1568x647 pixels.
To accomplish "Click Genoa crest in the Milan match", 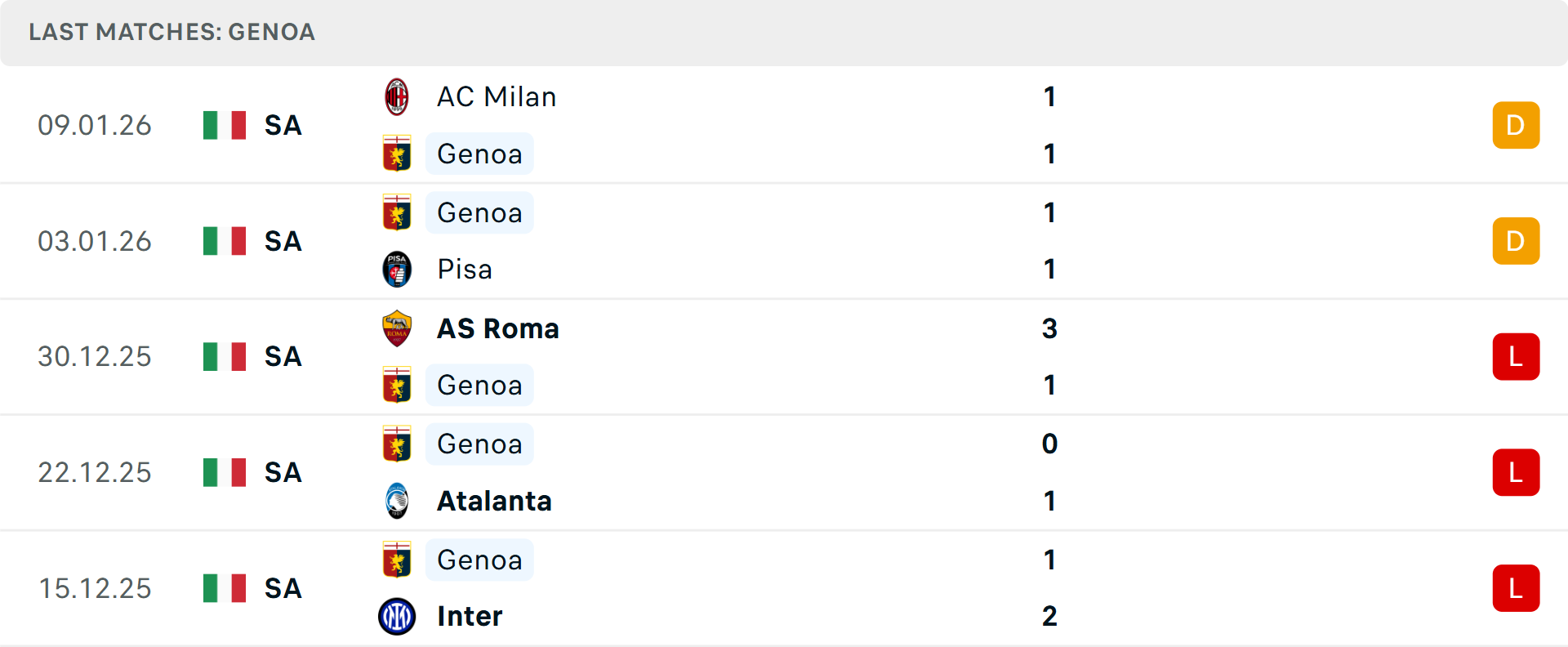I will pos(397,154).
